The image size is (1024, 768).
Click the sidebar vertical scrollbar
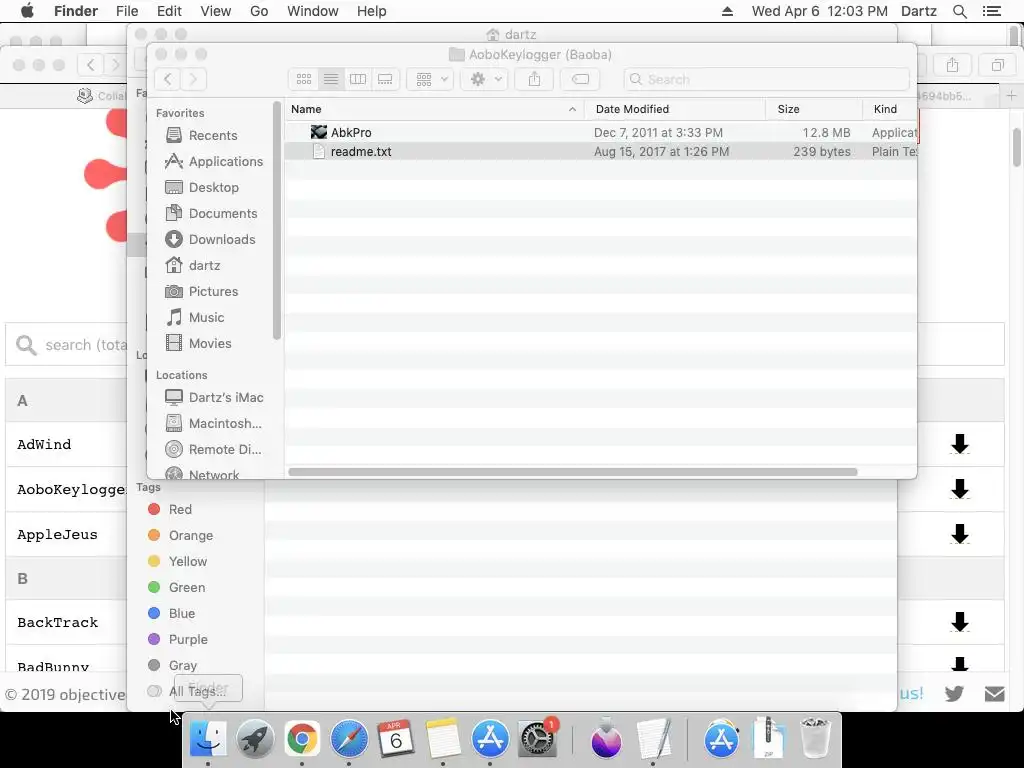pyautogui.click(x=277, y=220)
